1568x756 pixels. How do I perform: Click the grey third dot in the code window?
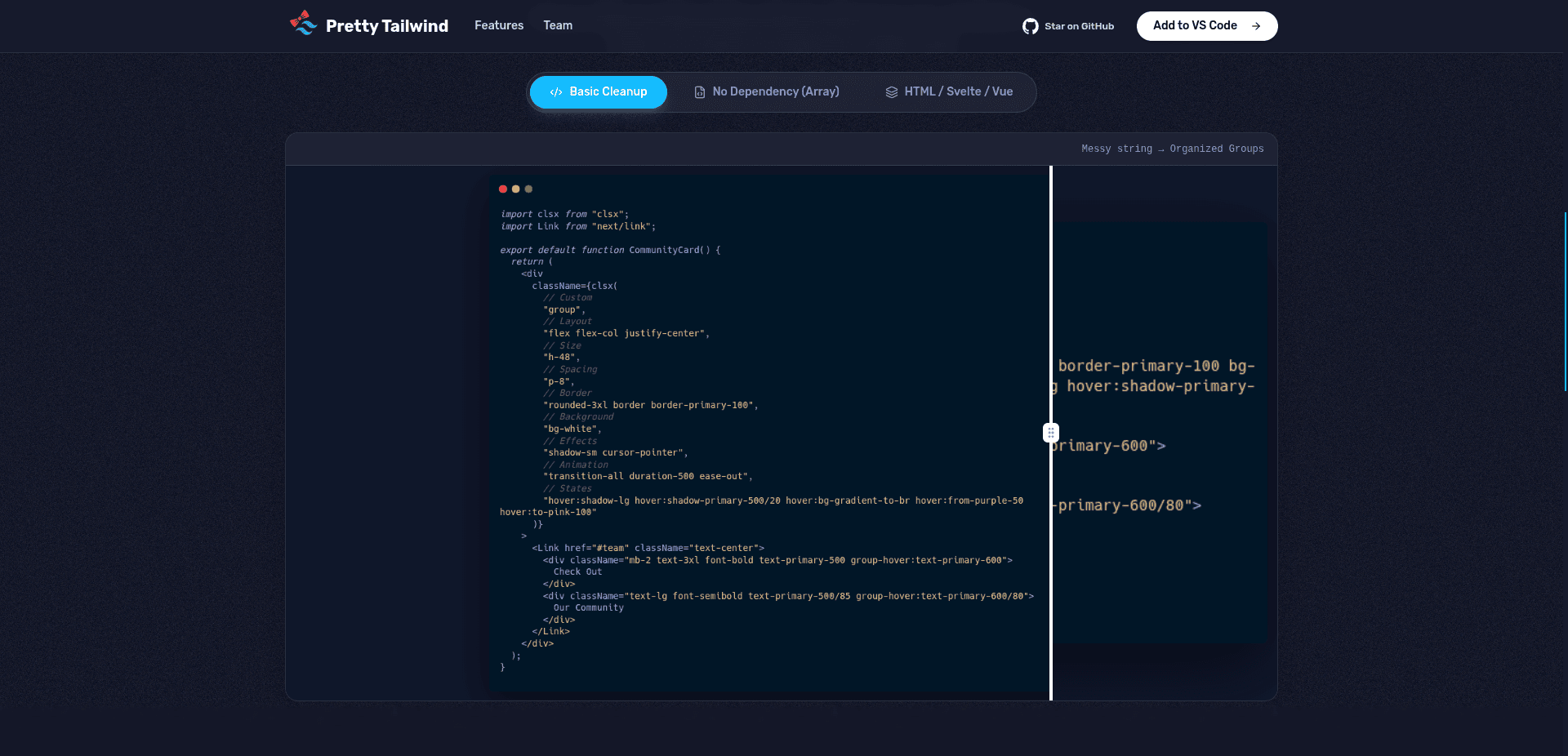pos(529,189)
